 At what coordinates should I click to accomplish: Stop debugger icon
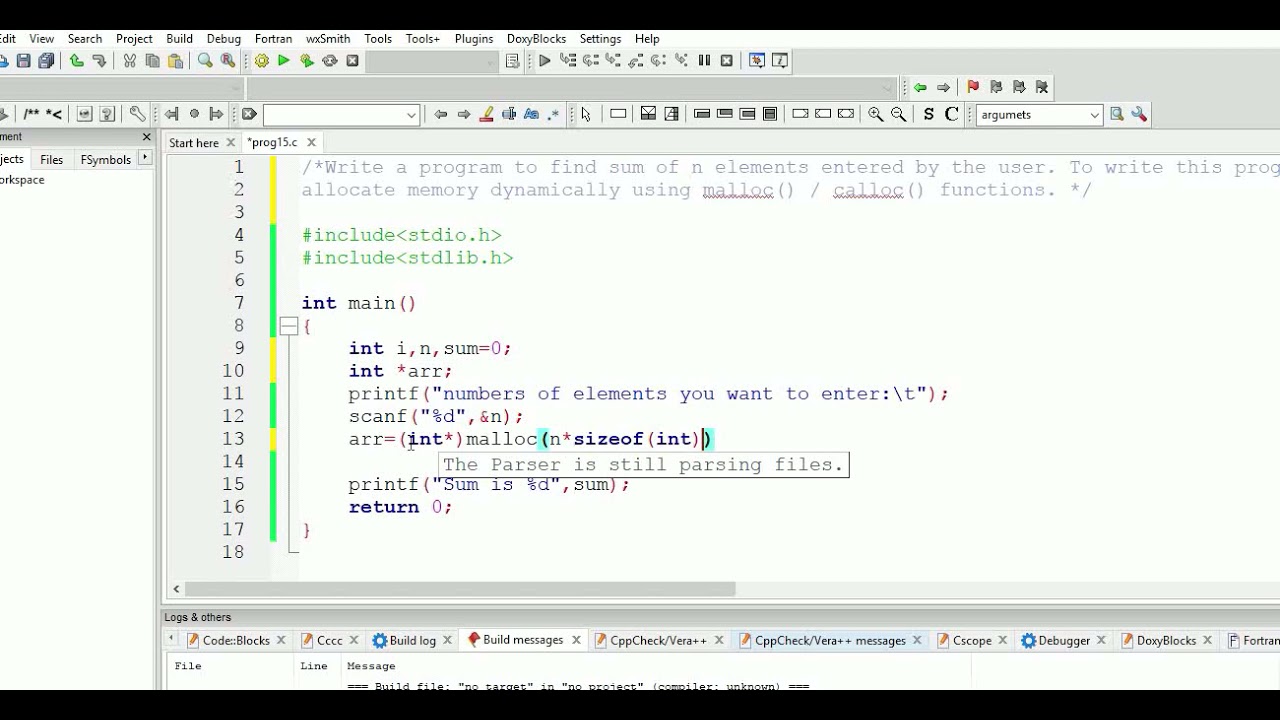tap(727, 61)
